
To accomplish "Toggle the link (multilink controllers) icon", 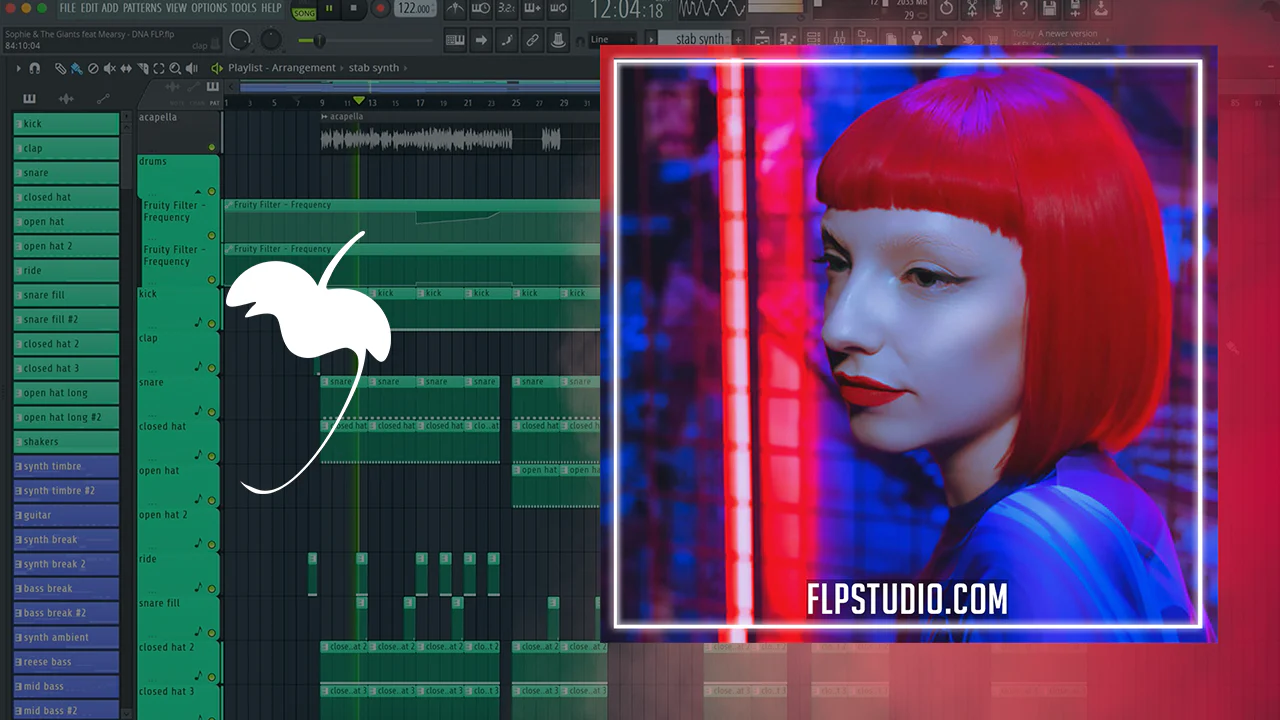I will pos(533,41).
